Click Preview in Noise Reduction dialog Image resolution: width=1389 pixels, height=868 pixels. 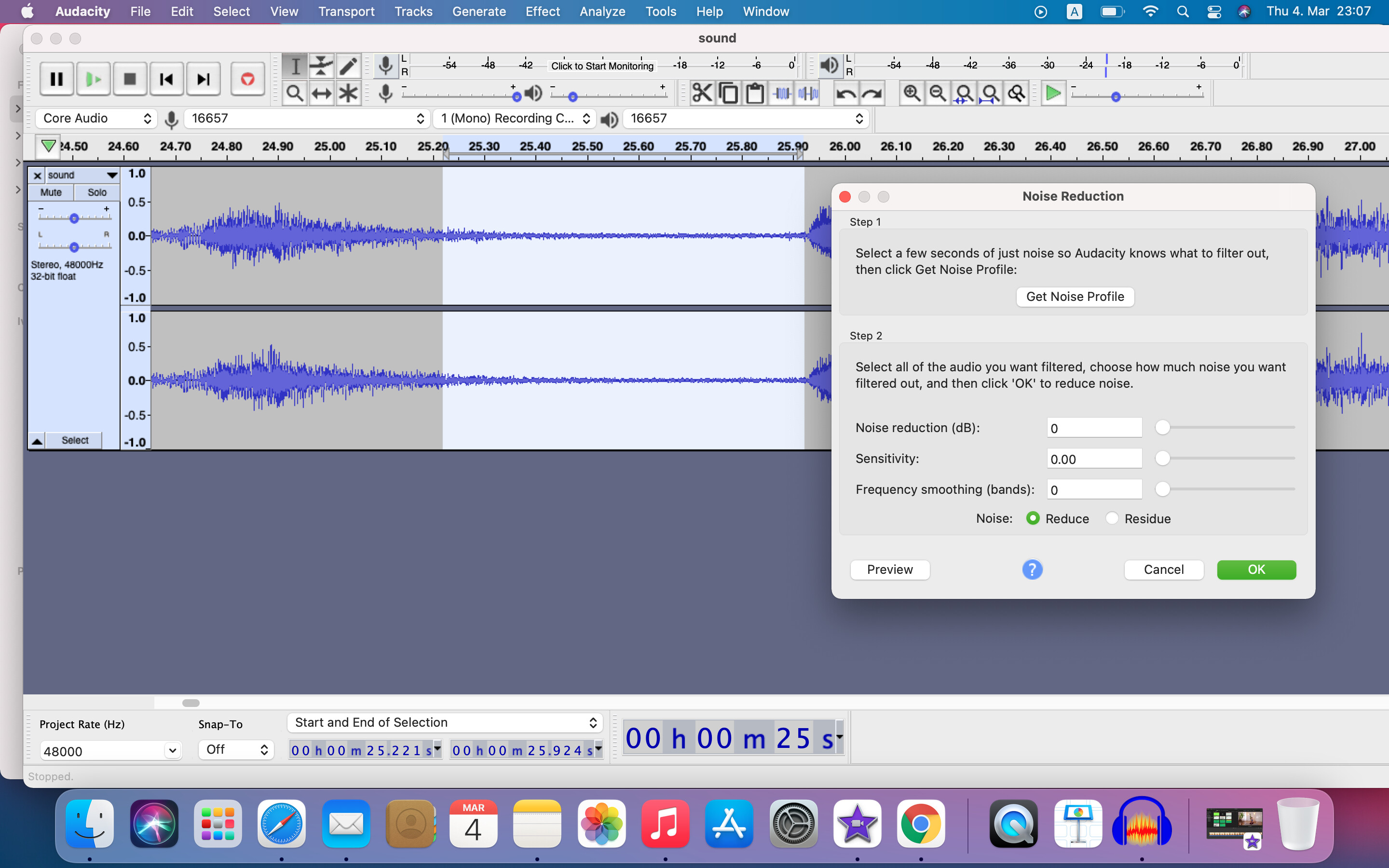pos(890,570)
